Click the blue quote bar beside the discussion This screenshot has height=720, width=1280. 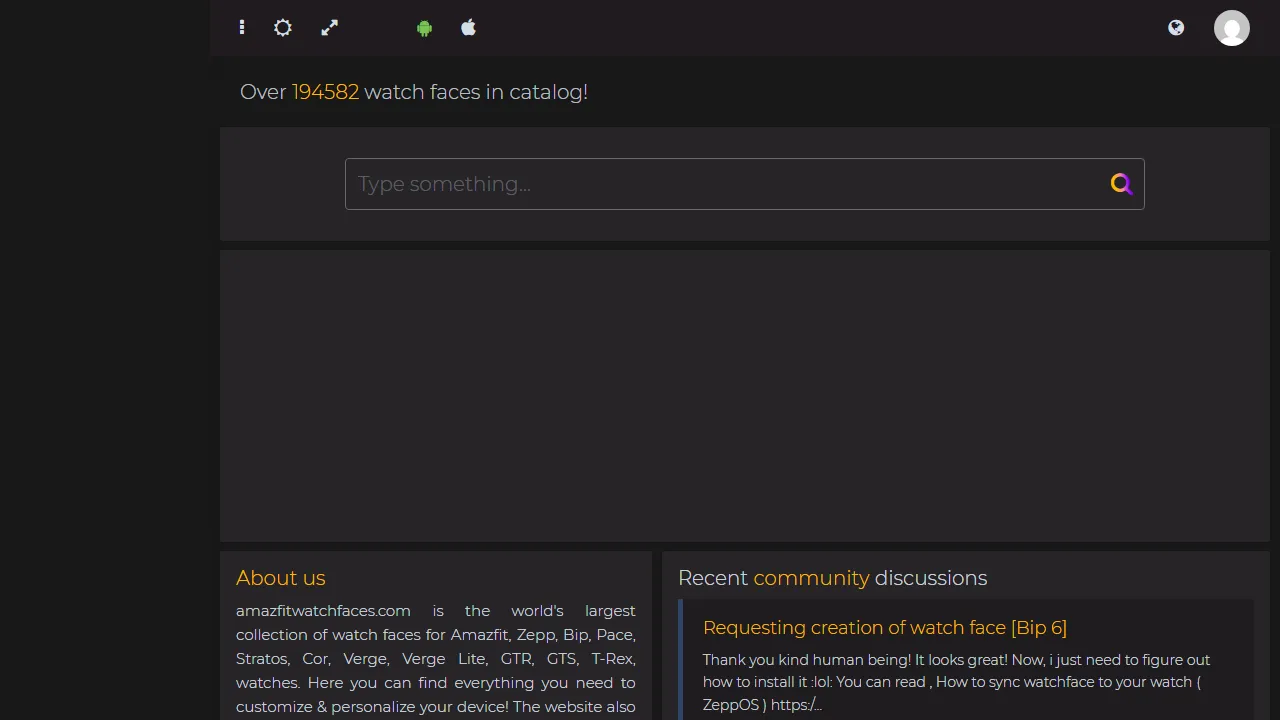[x=680, y=660]
